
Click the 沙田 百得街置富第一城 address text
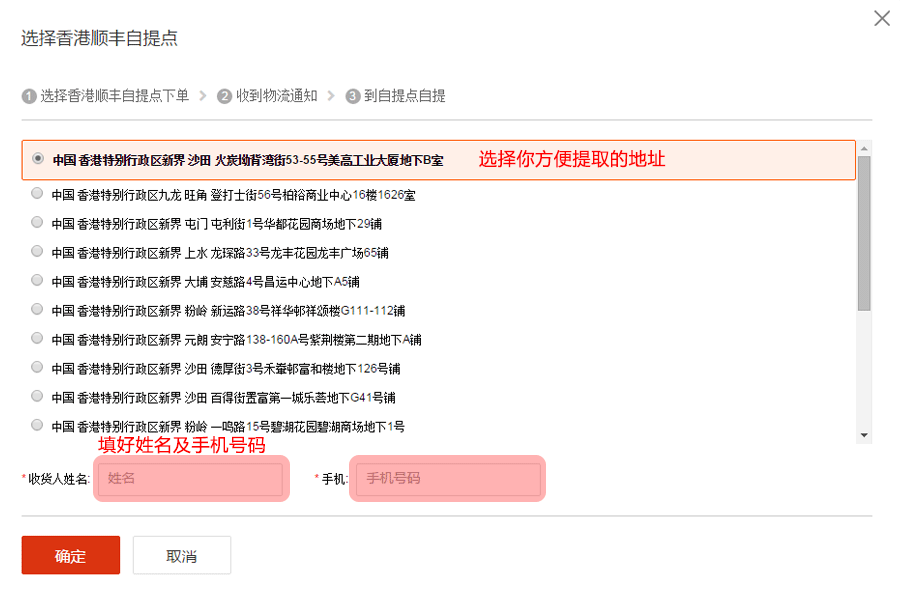click(x=223, y=397)
